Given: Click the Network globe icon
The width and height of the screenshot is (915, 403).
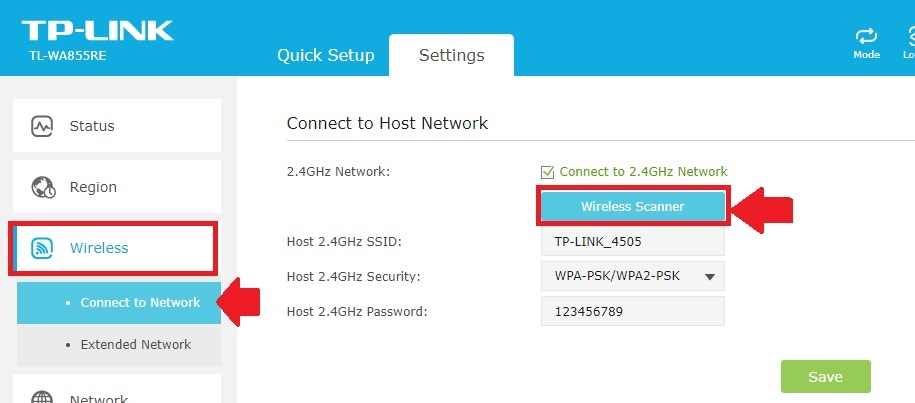Looking at the screenshot, I should point(42,398).
